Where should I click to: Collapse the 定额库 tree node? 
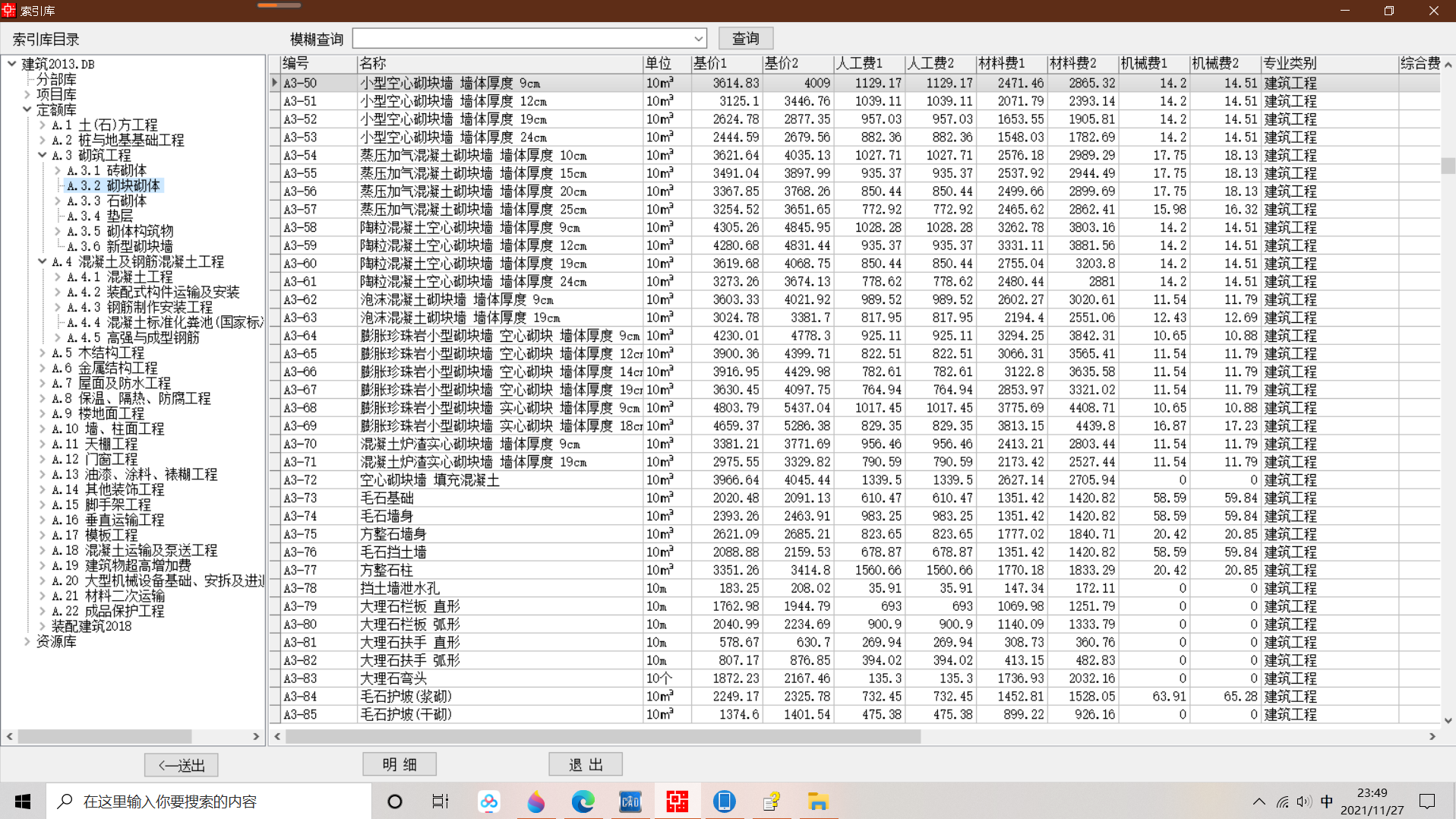click(x=27, y=109)
